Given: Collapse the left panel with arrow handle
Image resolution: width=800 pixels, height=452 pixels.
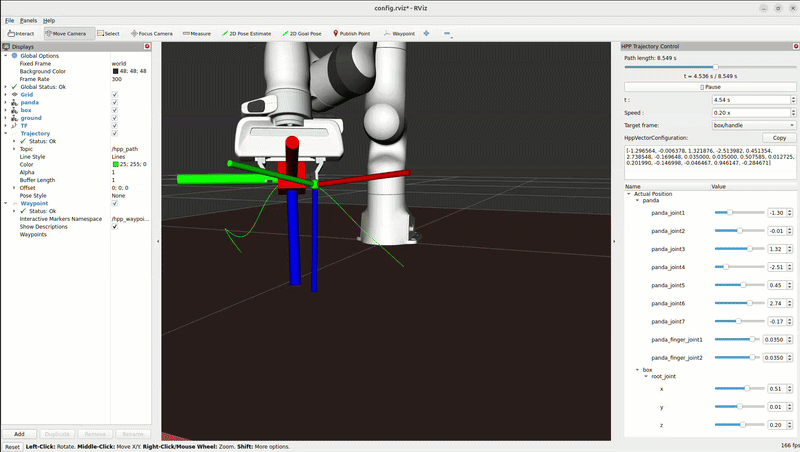Looking at the screenshot, I should (x=158, y=241).
